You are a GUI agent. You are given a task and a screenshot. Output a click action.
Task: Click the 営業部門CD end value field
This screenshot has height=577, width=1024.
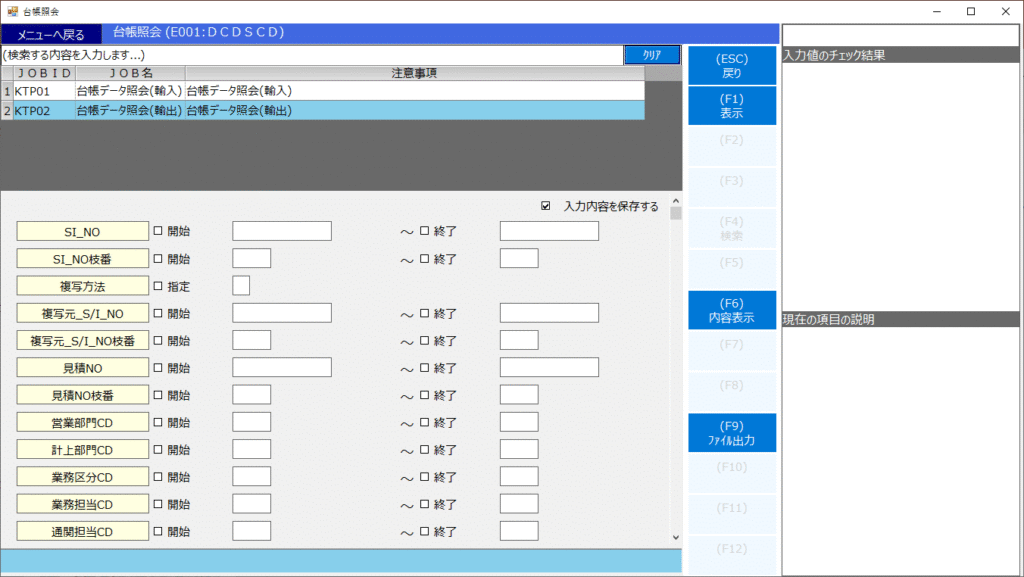(519, 422)
